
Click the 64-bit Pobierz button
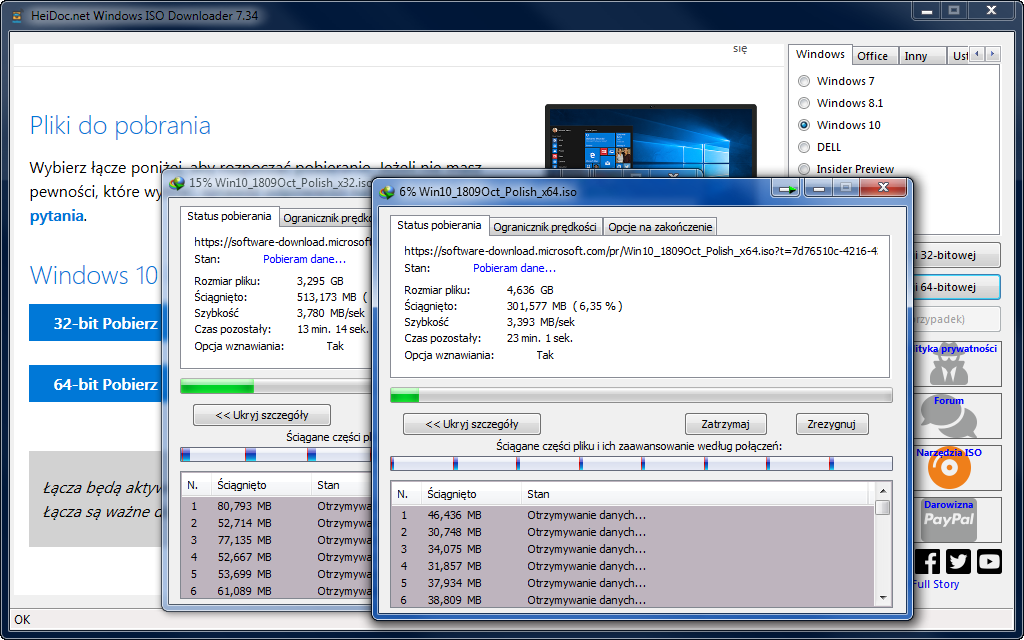[x=95, y=384]
